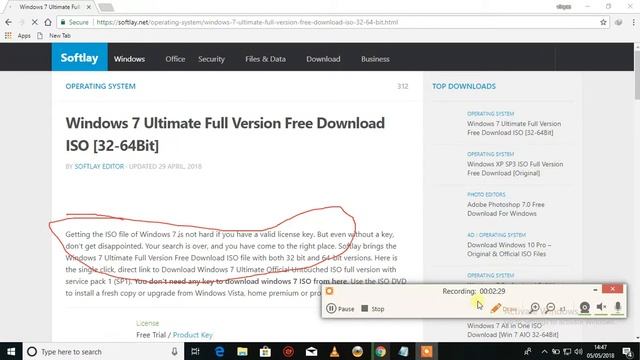Click the Softlay logo
Image resolution: width=640 pixels, height=360 pixels.
80,57
